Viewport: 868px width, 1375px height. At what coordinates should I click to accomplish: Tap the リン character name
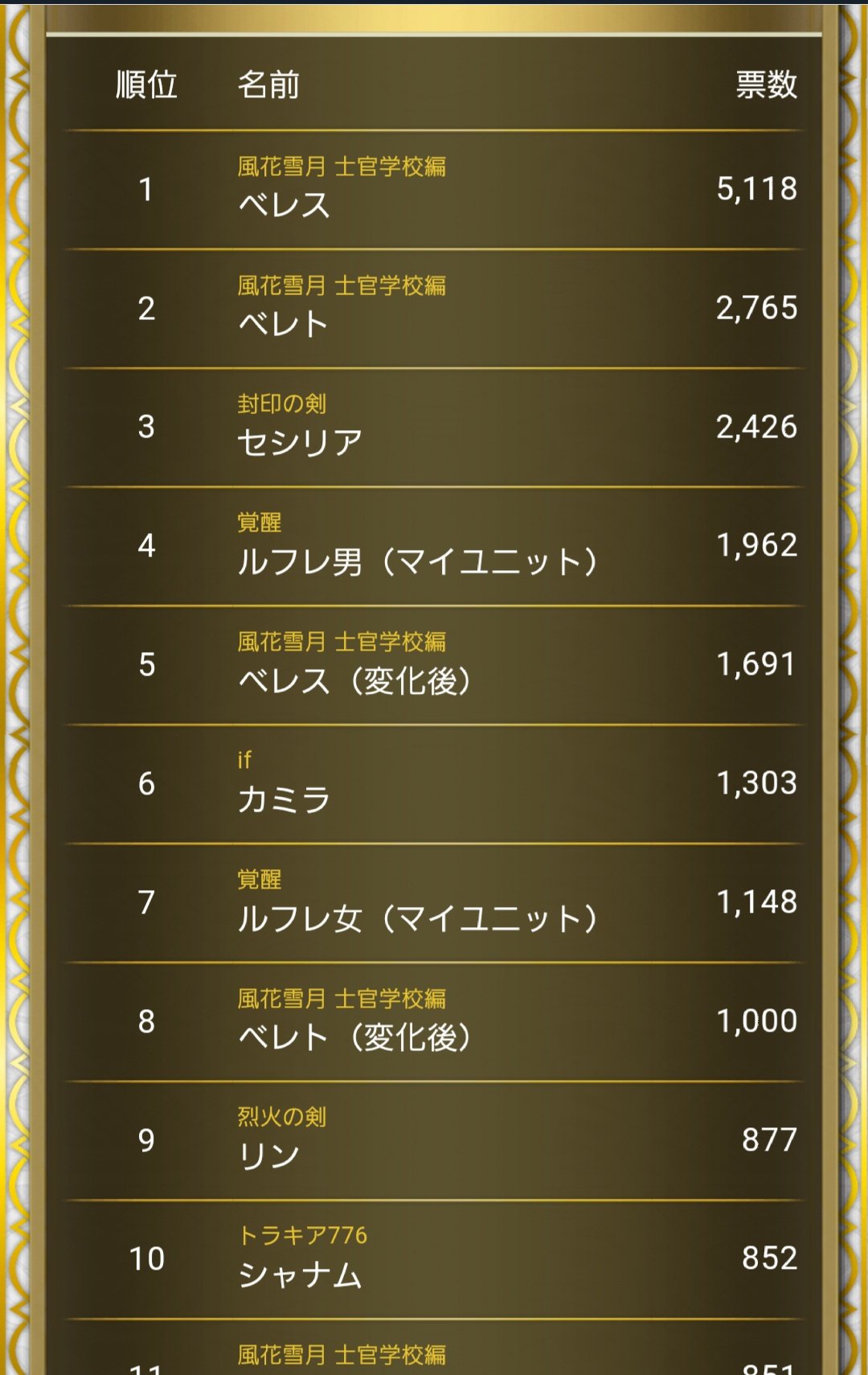[x=268, y=1156]
